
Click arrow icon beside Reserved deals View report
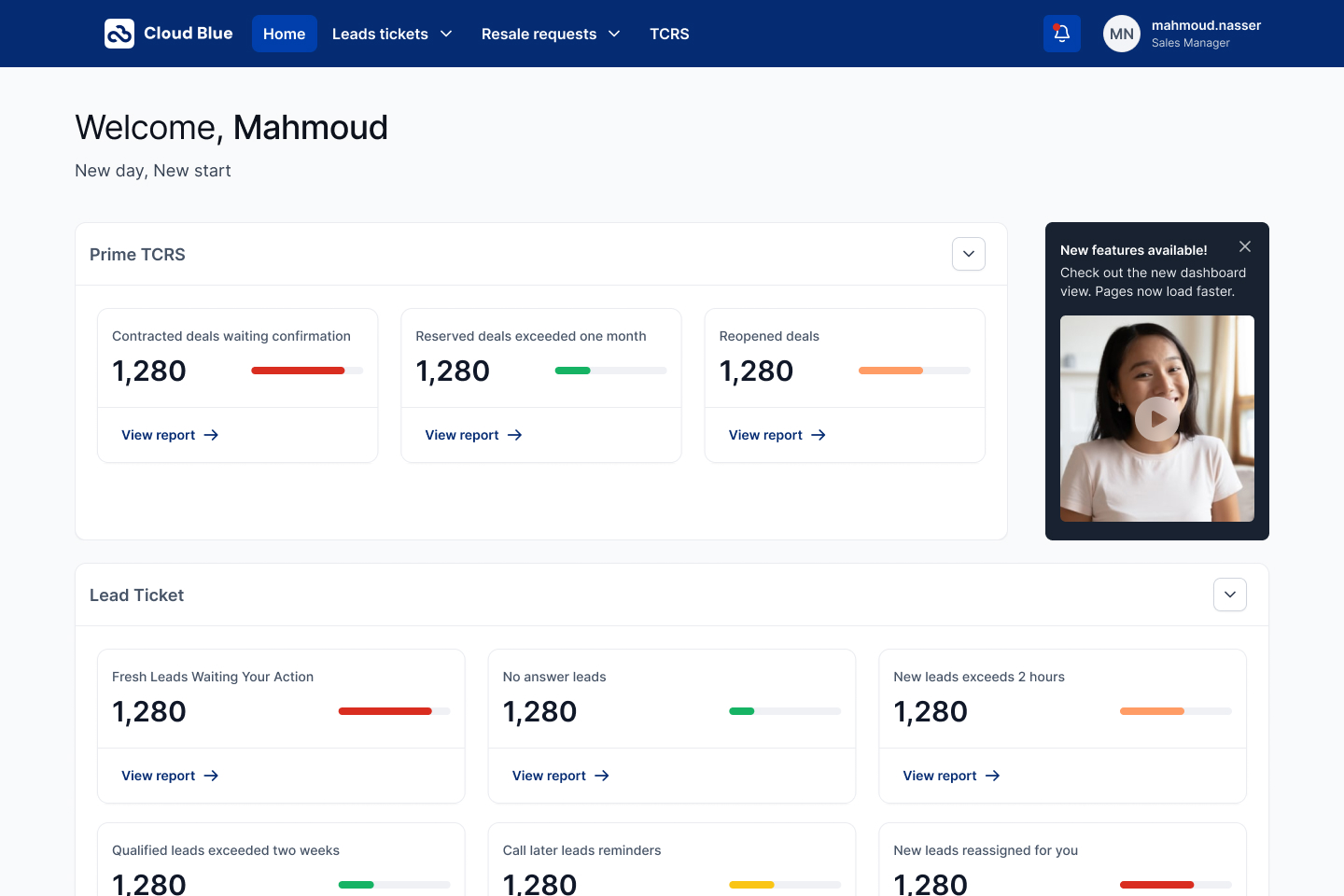pyautogui.click(x=514, y=435)
